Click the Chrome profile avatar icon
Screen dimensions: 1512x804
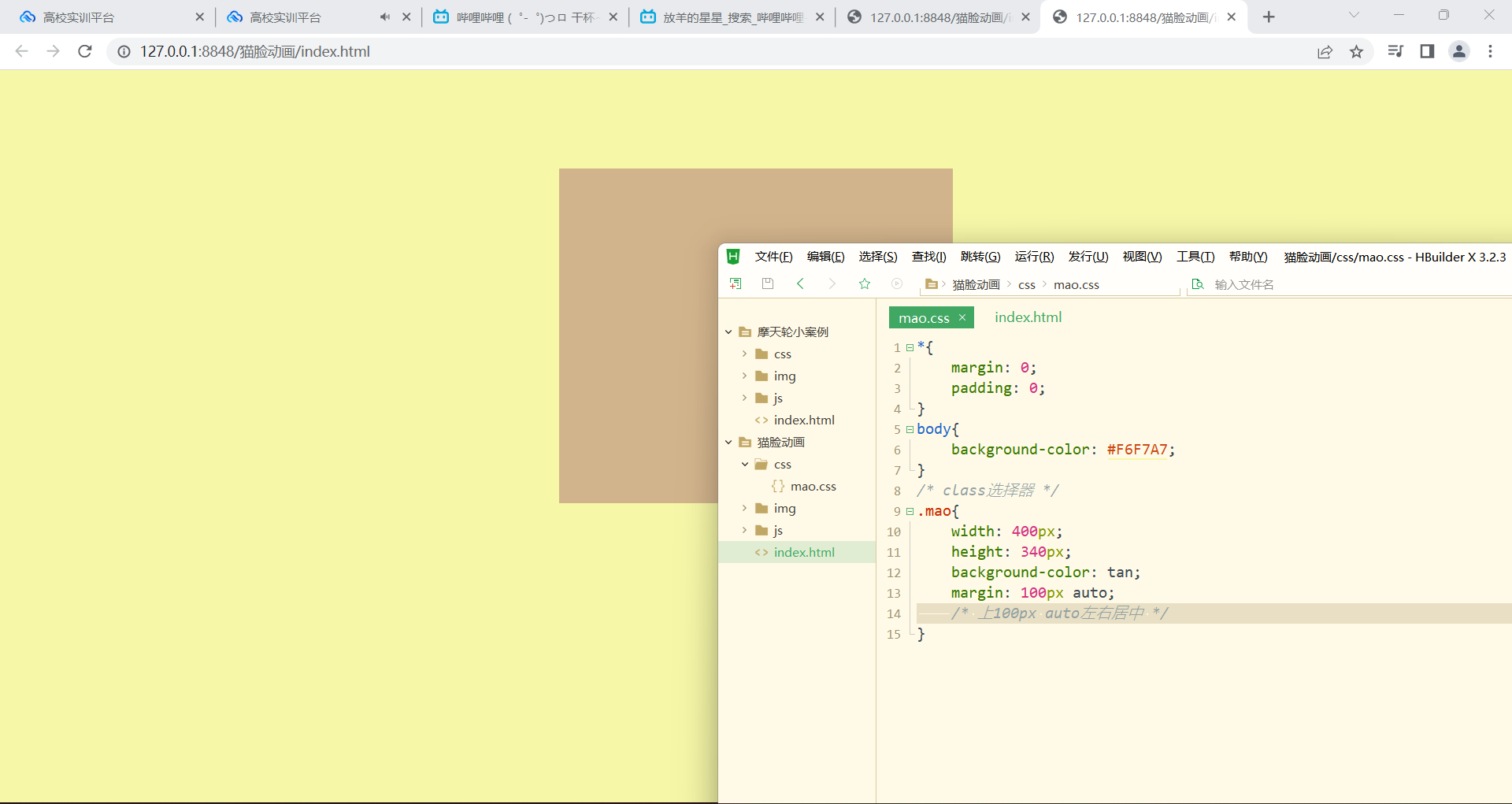pos(1459,51)
